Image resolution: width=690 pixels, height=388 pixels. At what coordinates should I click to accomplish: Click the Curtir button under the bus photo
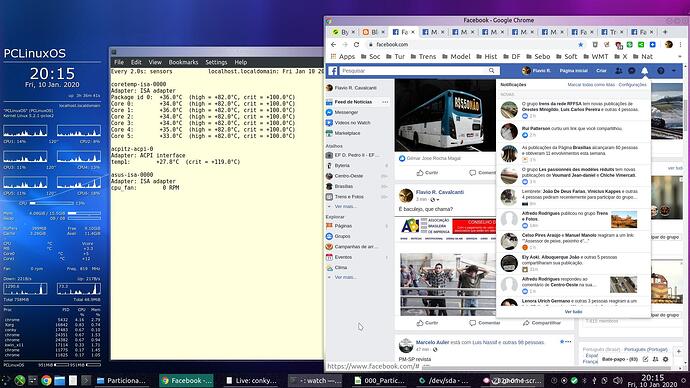coord(427,172)
